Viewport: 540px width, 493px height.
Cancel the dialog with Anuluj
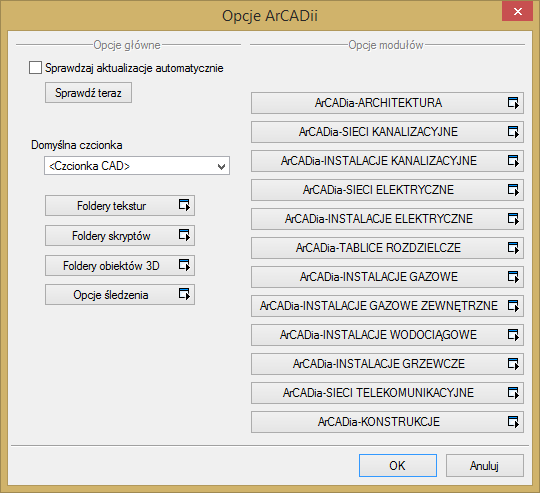coord(485,465)
